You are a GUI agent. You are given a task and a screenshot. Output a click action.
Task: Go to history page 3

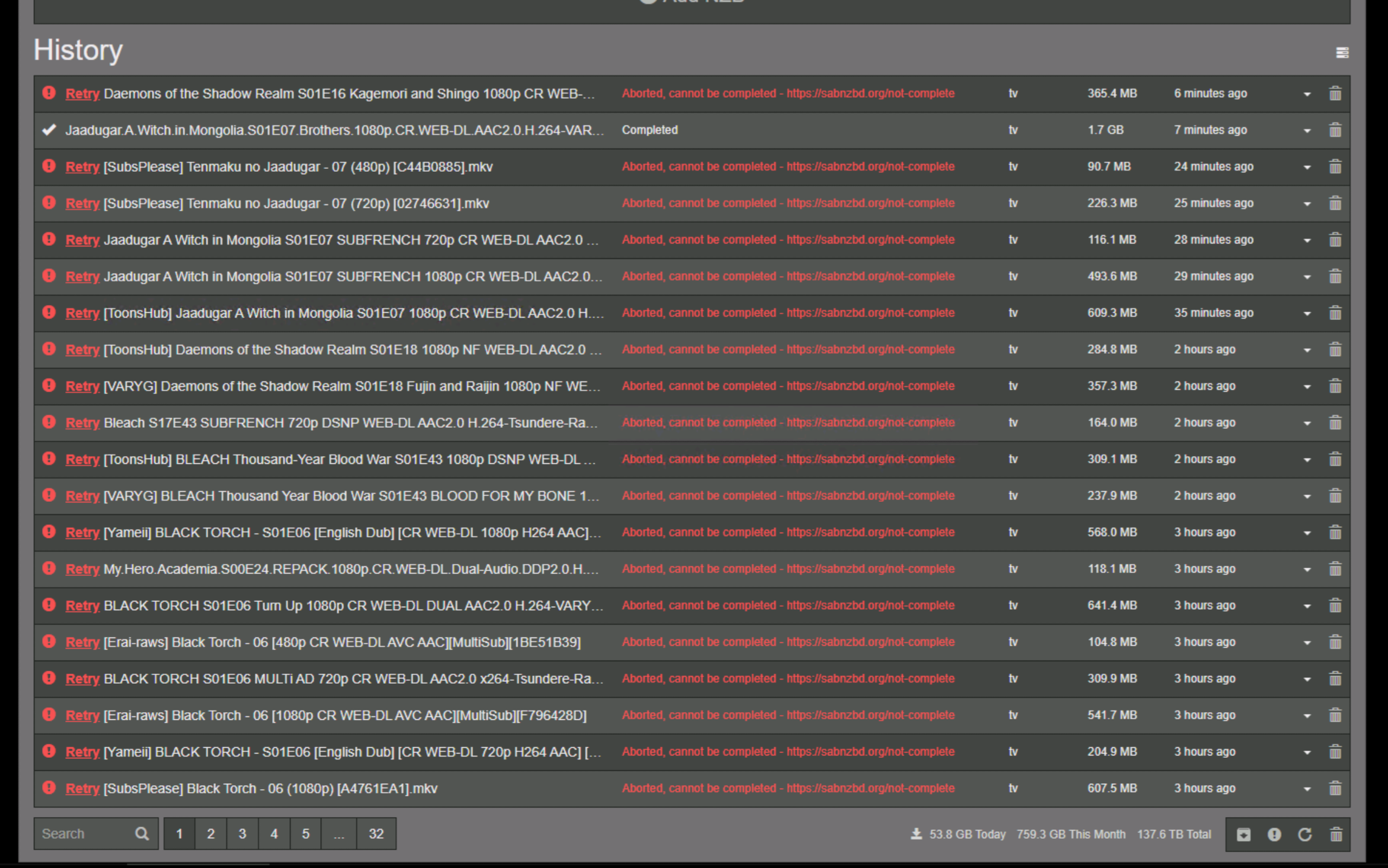pyautogui.click(x=242, y=834)
